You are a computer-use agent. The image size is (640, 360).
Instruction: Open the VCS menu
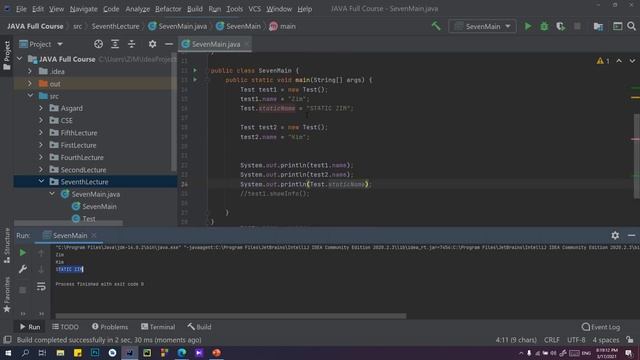[254, 9]
